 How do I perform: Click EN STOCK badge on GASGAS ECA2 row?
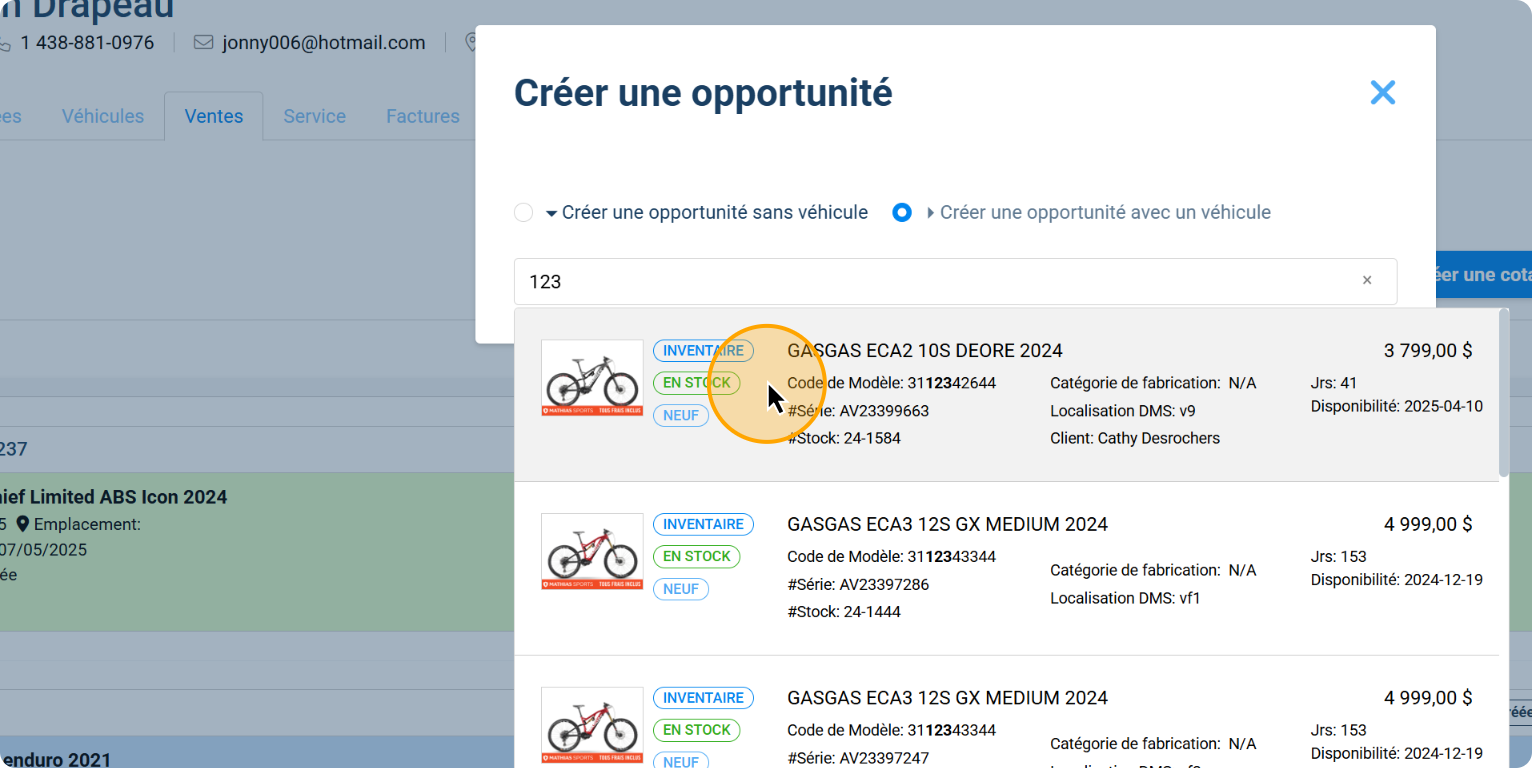pyautogui.click(x=696, y=383)
